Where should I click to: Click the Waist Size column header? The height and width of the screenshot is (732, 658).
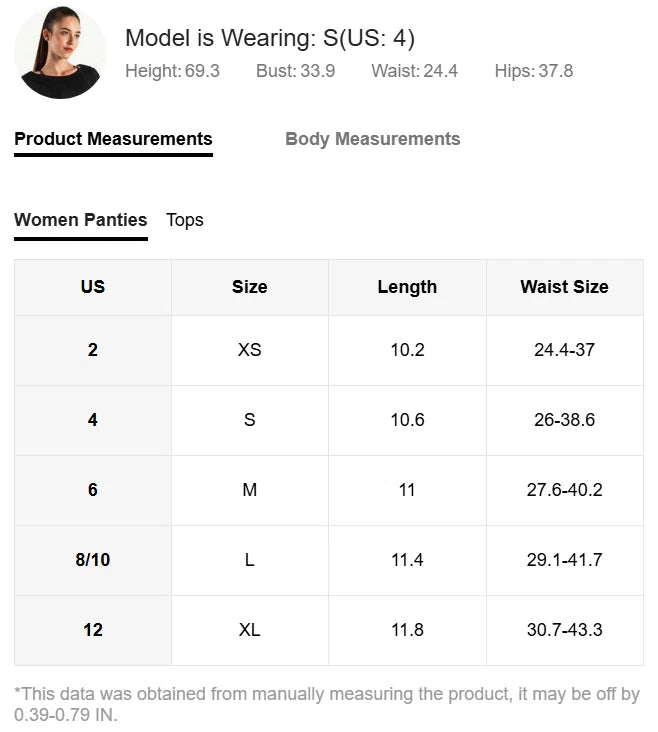564,287
